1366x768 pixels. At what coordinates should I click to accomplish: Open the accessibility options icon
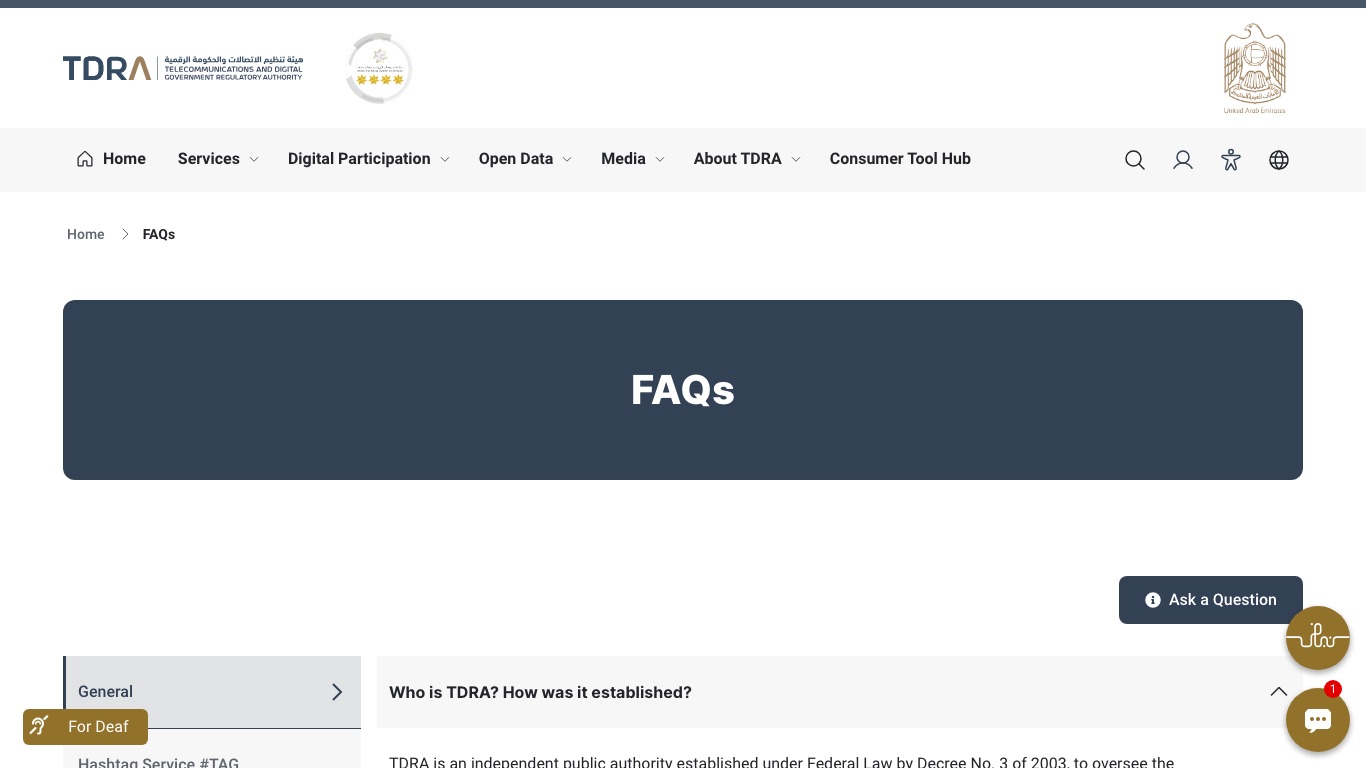tap(1231, 160)
